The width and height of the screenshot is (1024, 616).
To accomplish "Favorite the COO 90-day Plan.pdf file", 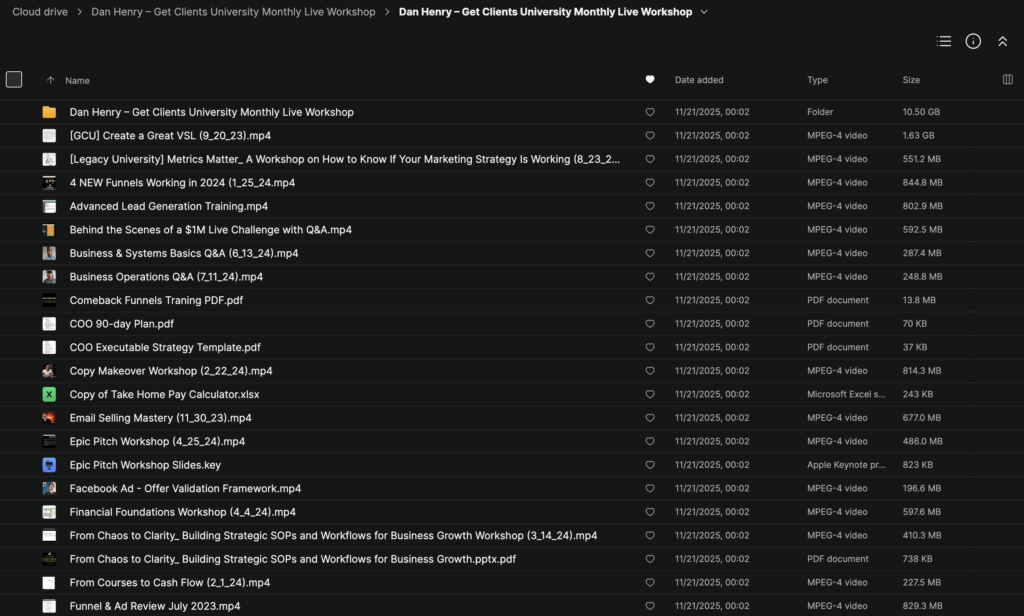I will pyautogui.click(x=650, y=324).
